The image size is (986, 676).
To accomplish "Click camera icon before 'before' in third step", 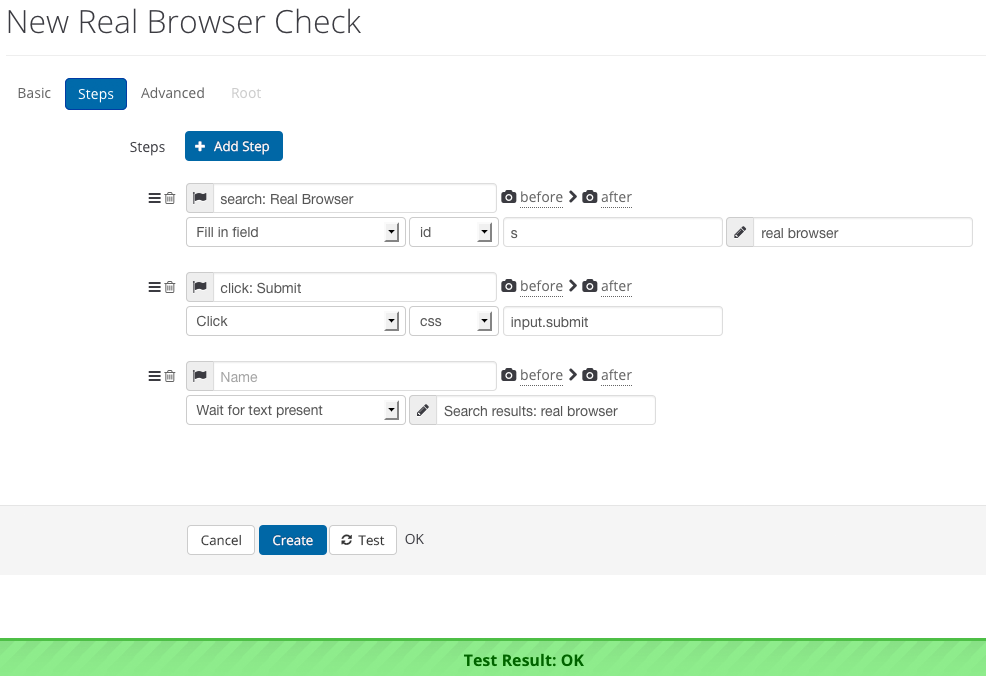I will pyautogui.click(x=509, y=375).
